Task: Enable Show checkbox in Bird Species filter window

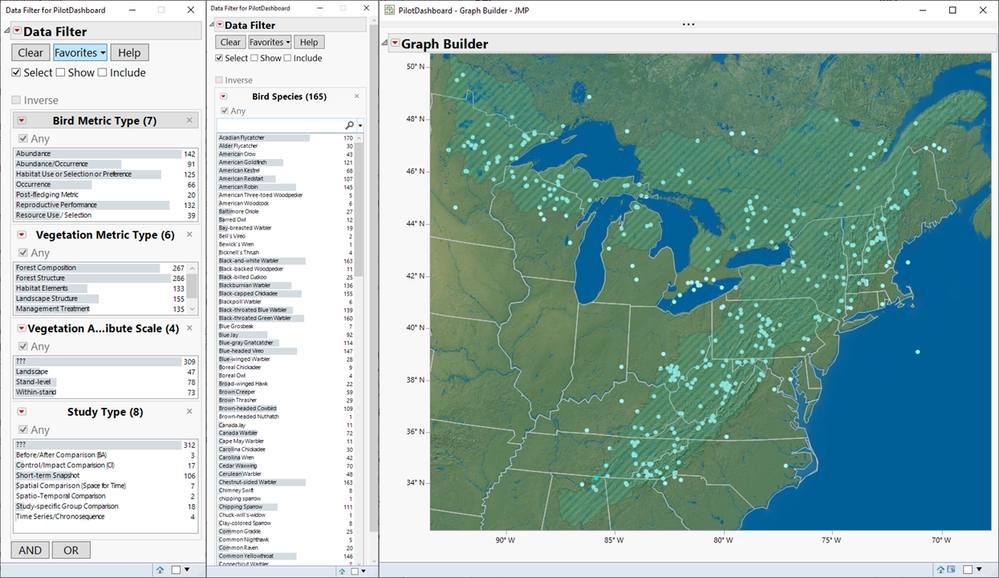Action: pyautogui.click(x=254, y=58)
